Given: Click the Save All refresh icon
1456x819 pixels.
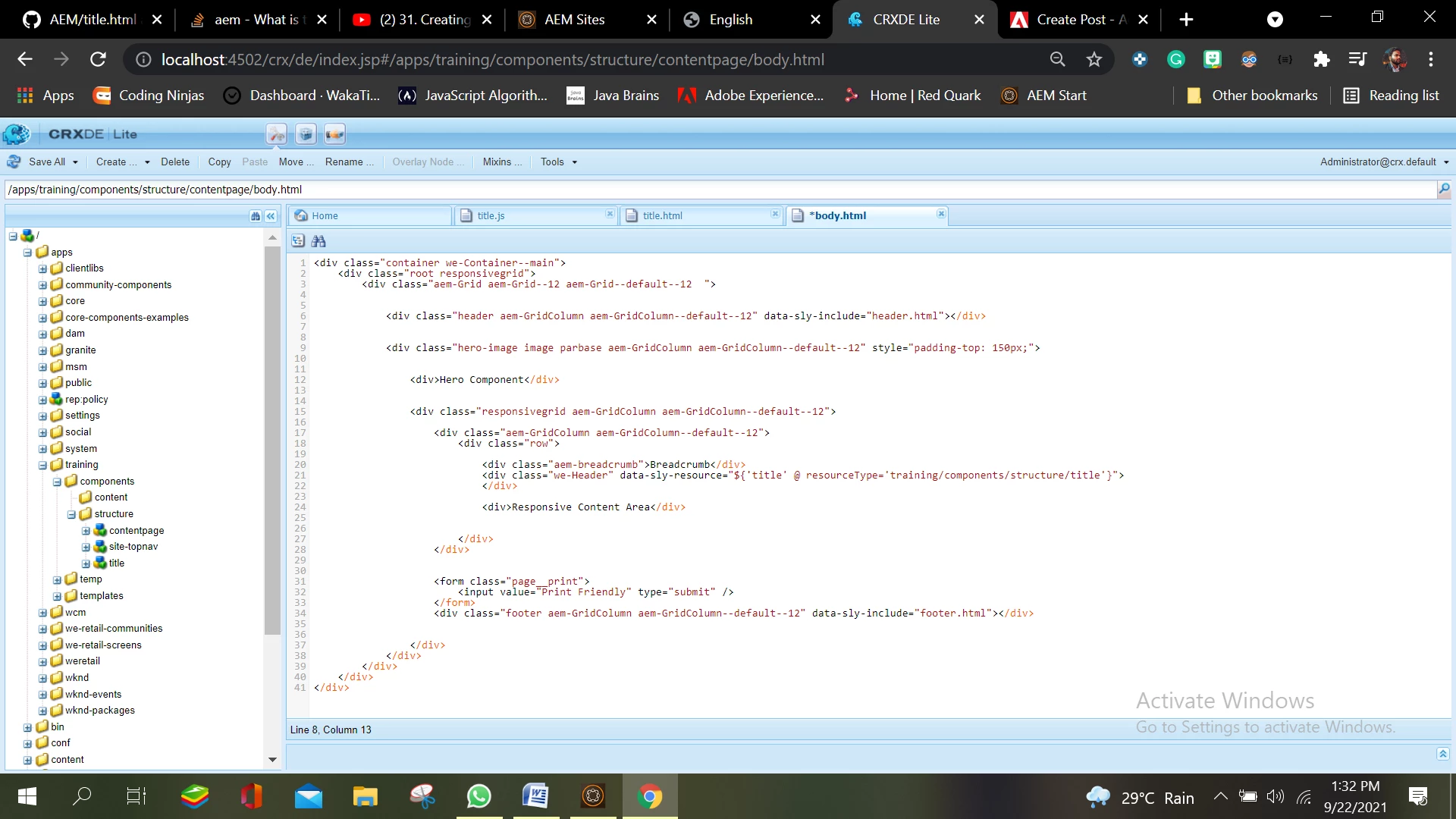Looking at the screenshot, I should (x=14, y=162).
